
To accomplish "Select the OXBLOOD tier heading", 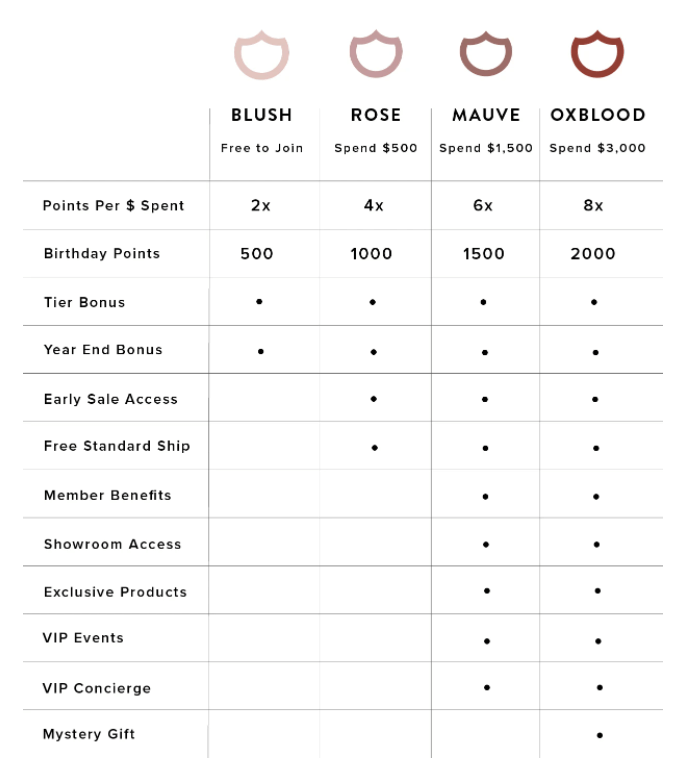I will coord(598,115).
